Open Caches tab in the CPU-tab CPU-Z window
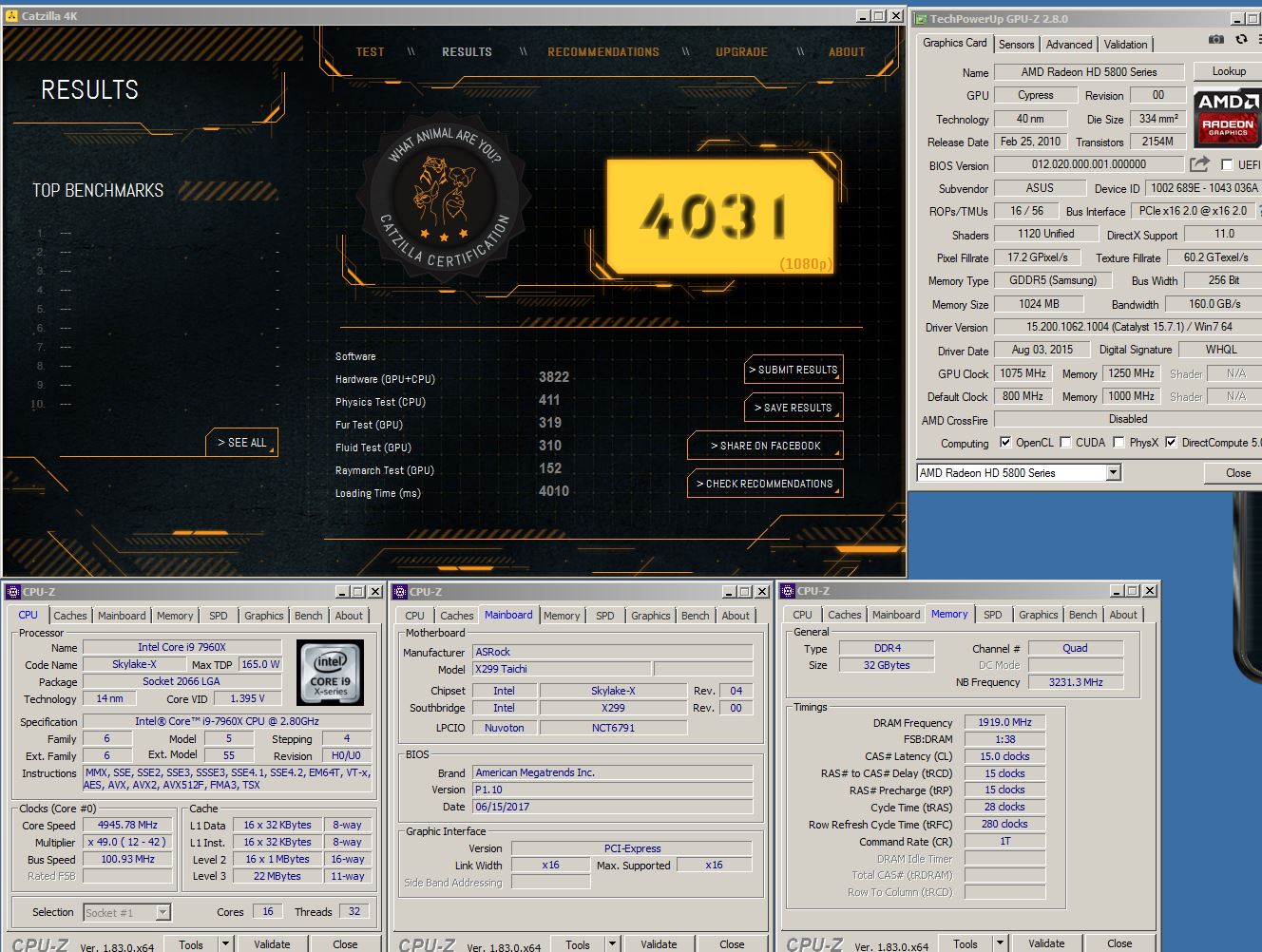The width and height of the screenshot is (1262, 952). 70,616
